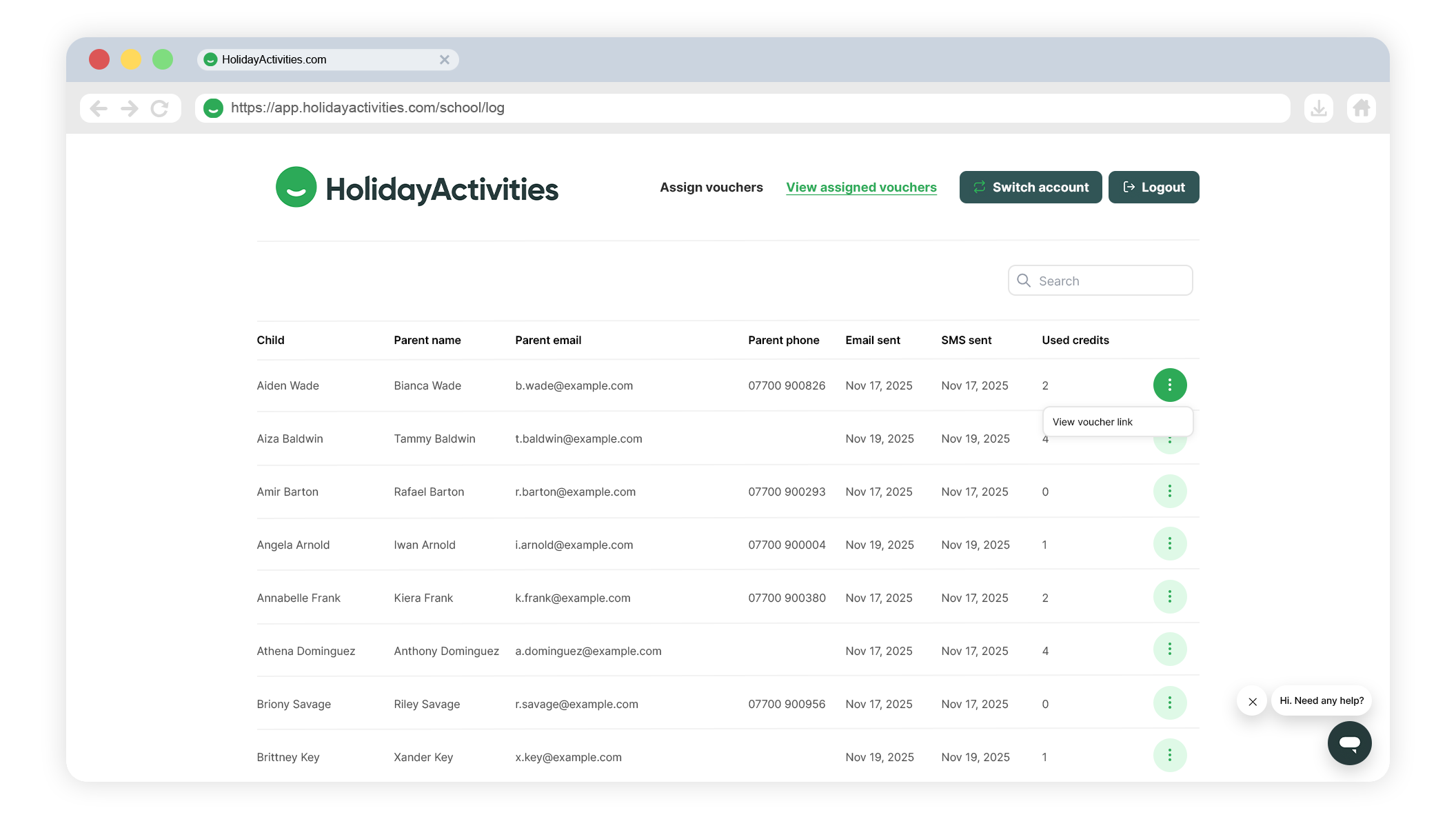Click the browser home icon
Screen dimensions: 1456x819
click(1361, 108)
